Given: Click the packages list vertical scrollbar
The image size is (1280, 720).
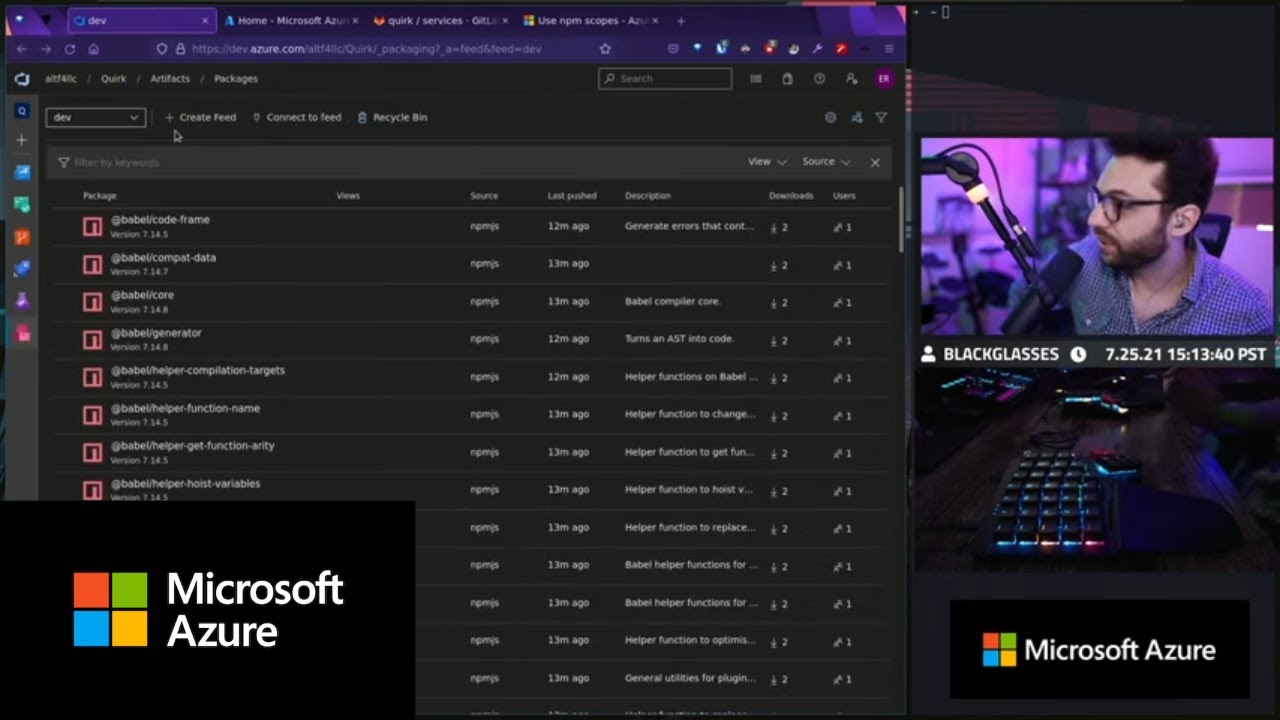Looking at the screenshot, I should point(901,220).
